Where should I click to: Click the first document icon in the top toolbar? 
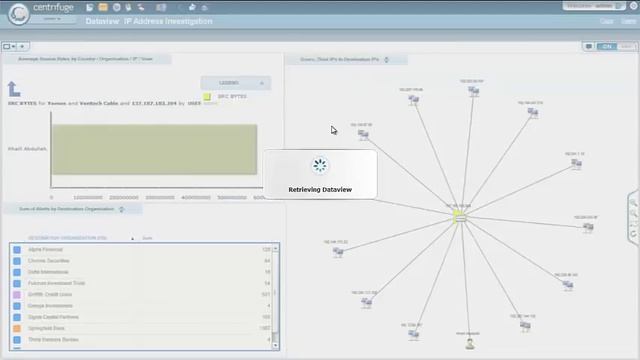point(90,7)
